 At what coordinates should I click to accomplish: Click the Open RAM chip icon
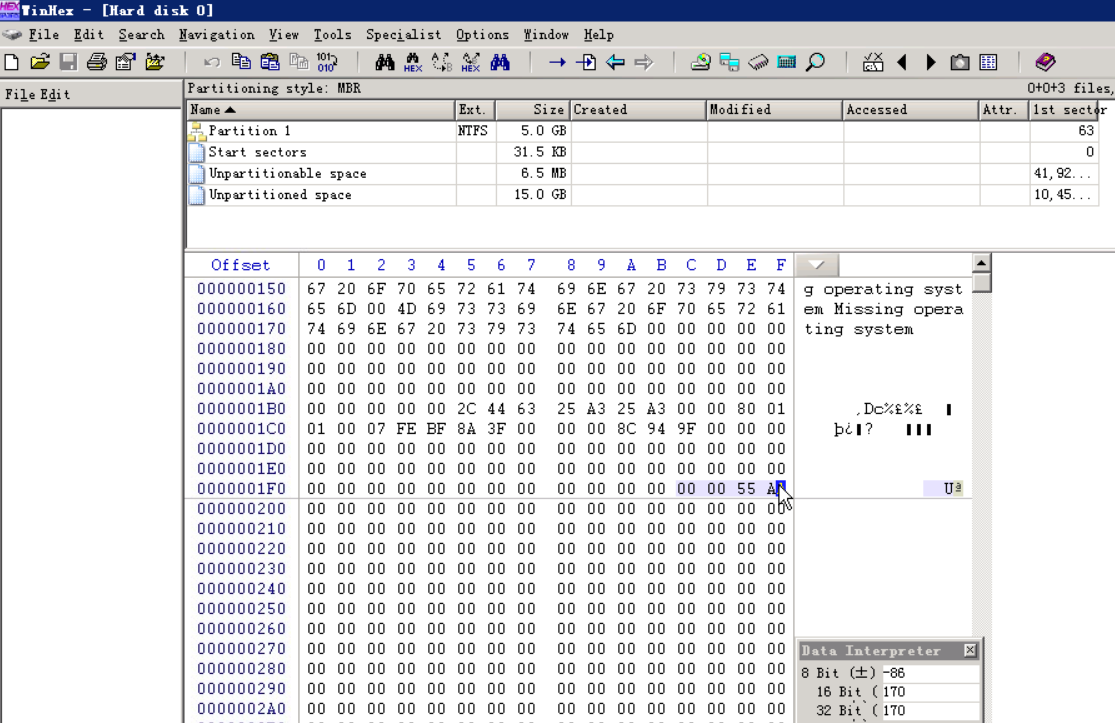click(758, 63)
